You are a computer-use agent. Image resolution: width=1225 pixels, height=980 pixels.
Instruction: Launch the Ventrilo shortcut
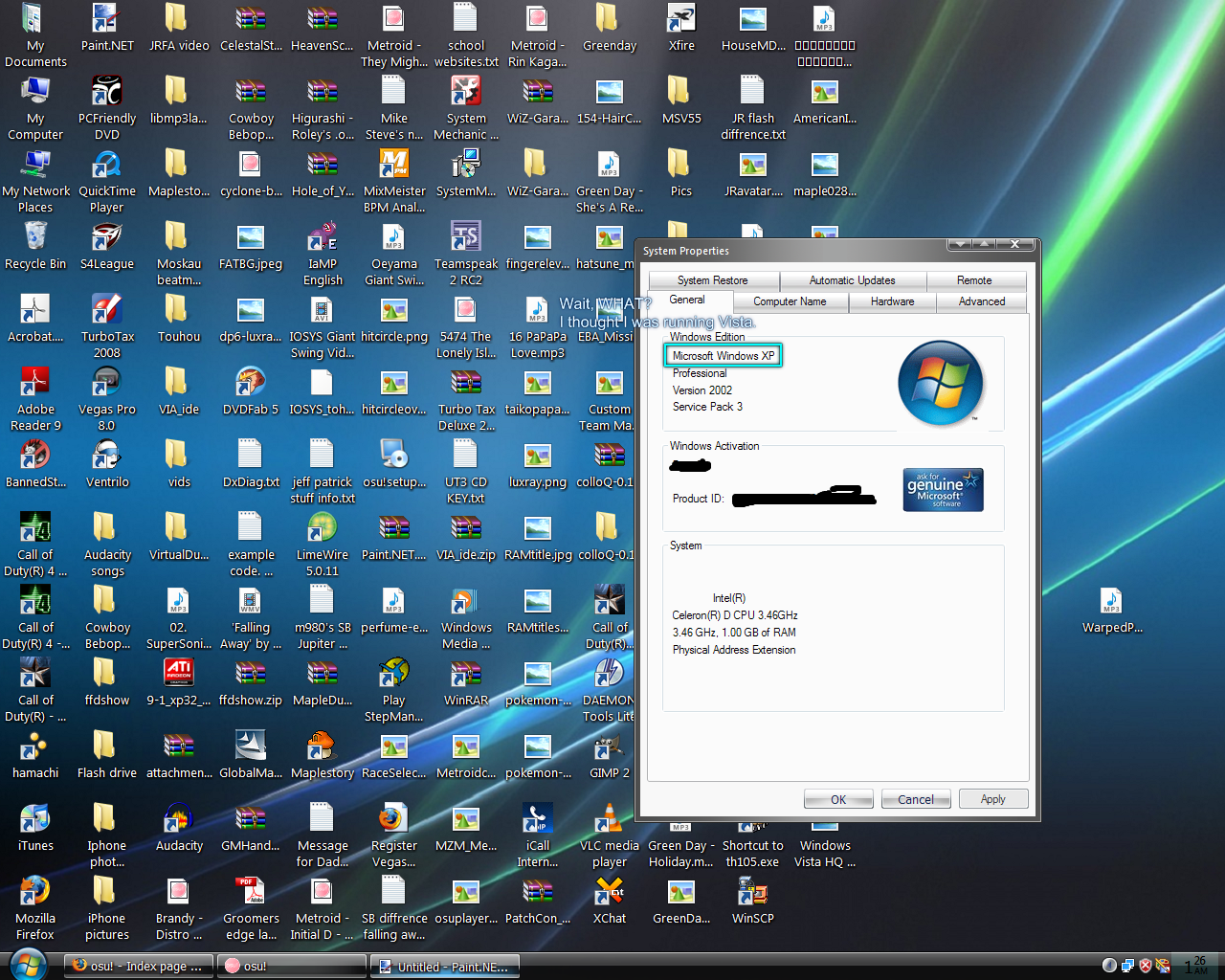(x=107, y=464)
